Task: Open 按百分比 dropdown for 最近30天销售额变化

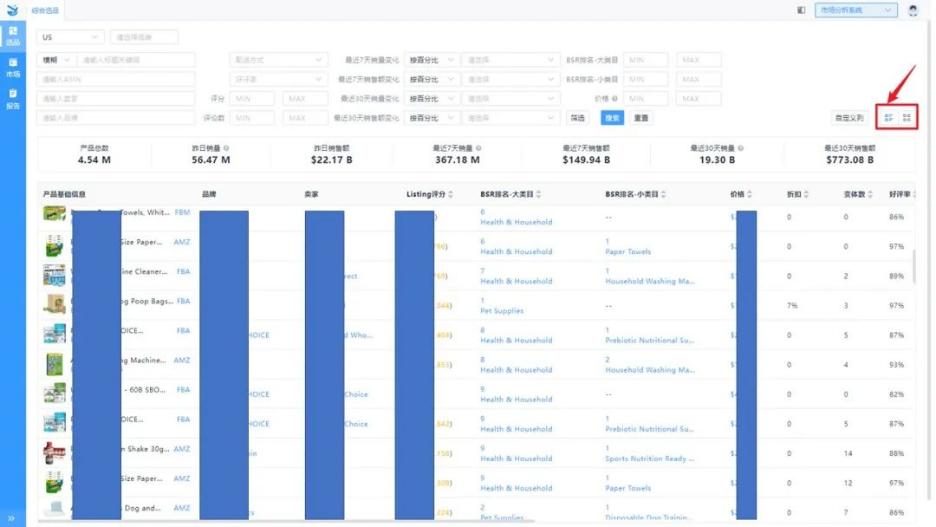Action: tap(432, 118)
